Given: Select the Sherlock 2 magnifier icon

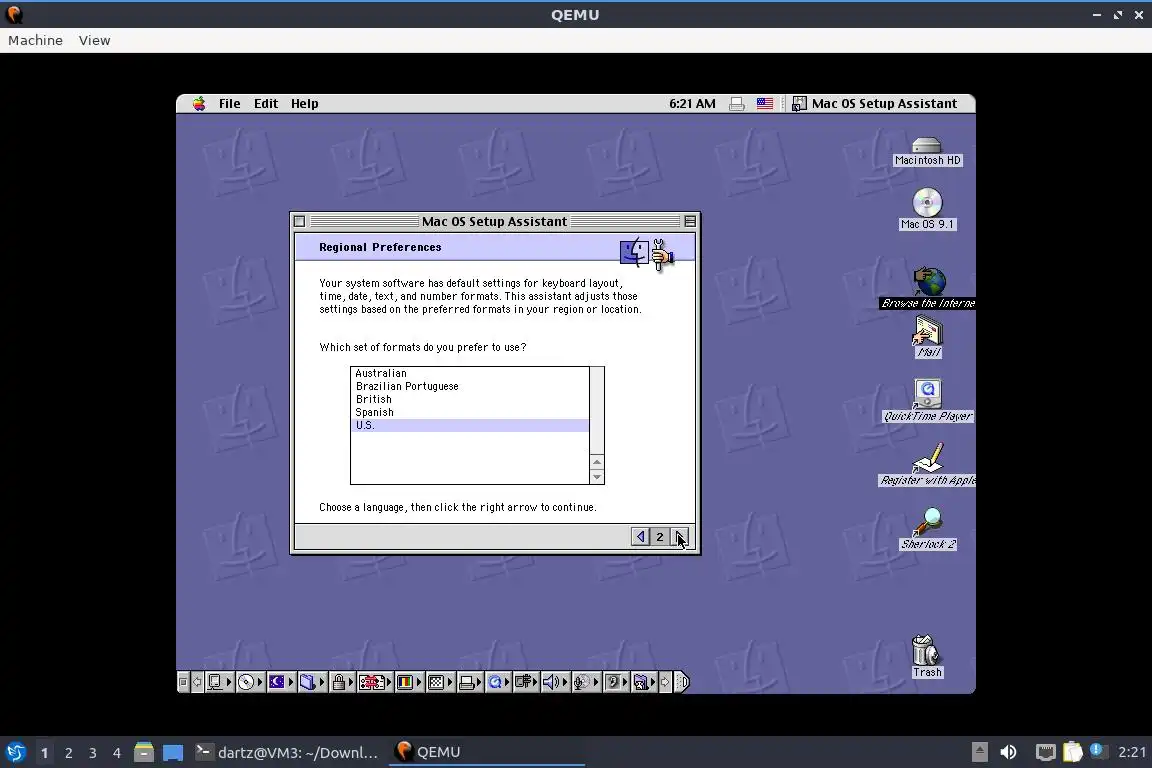Looking at the screenshot, I should point(927,522).
